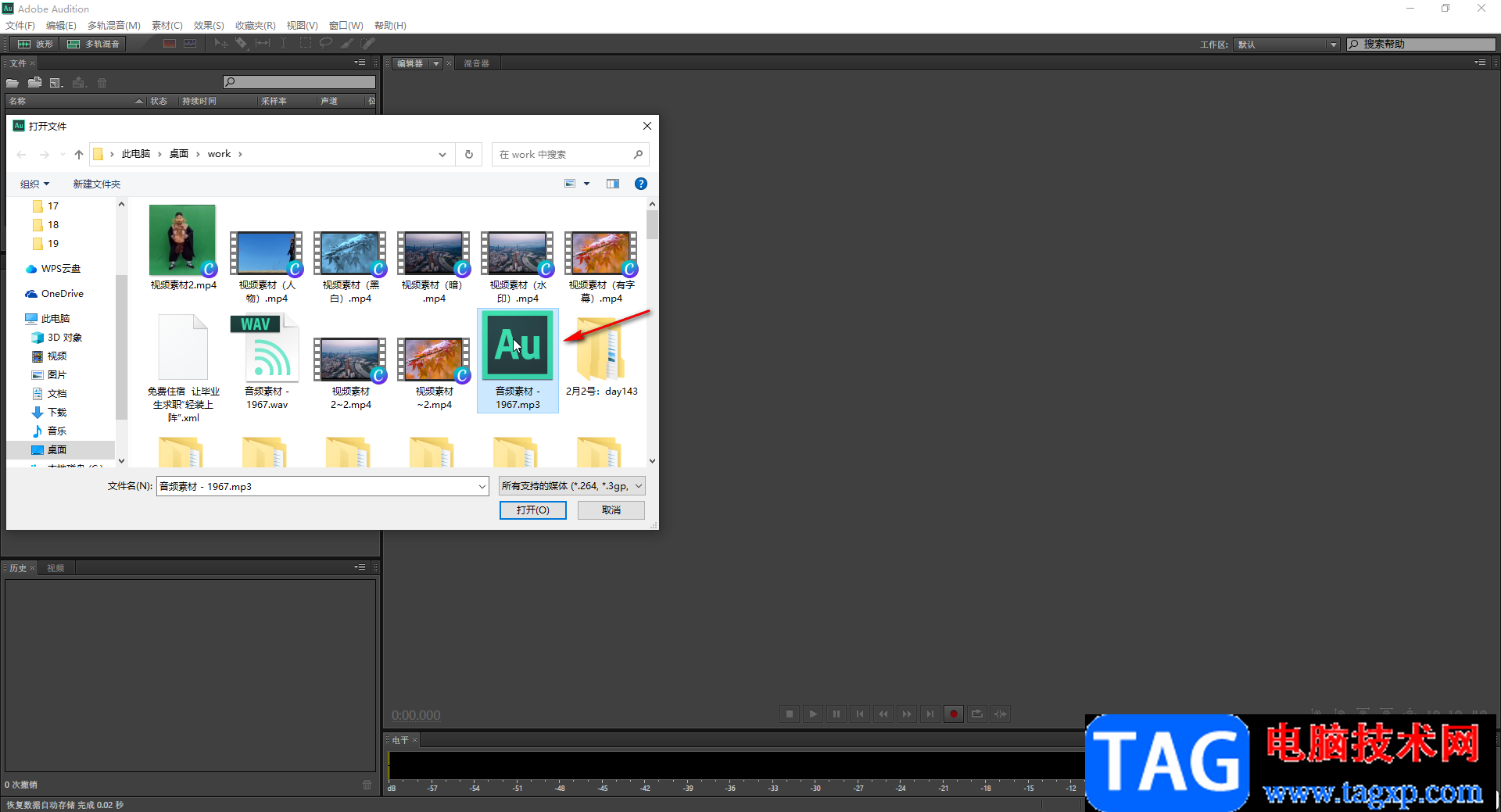Click the refresh icon in address bar

pyautogui.click(x=469, y=154)
